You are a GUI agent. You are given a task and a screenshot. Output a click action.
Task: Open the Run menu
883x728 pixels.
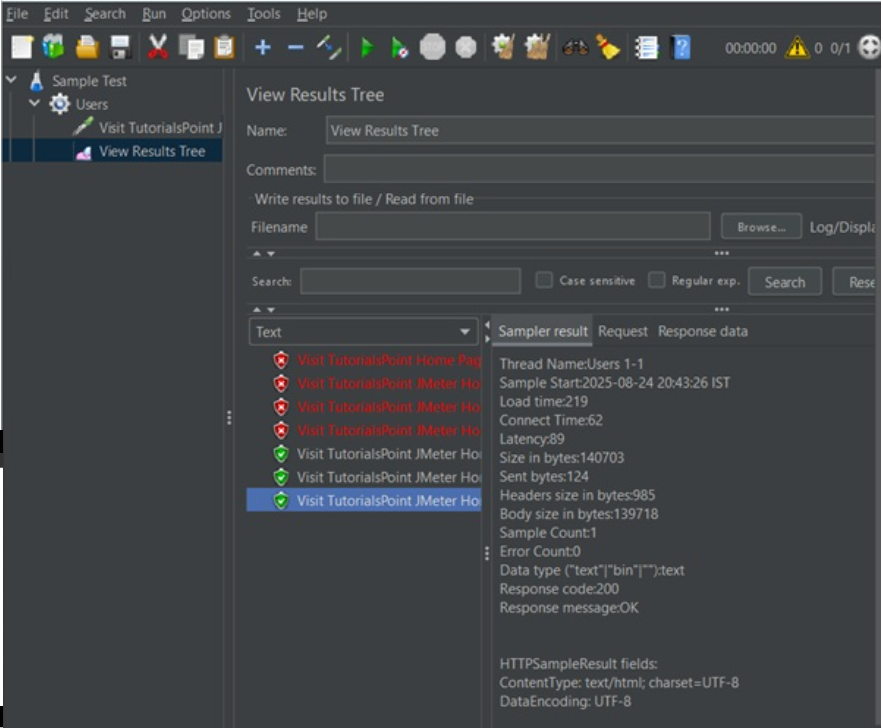tap(153, 14)
